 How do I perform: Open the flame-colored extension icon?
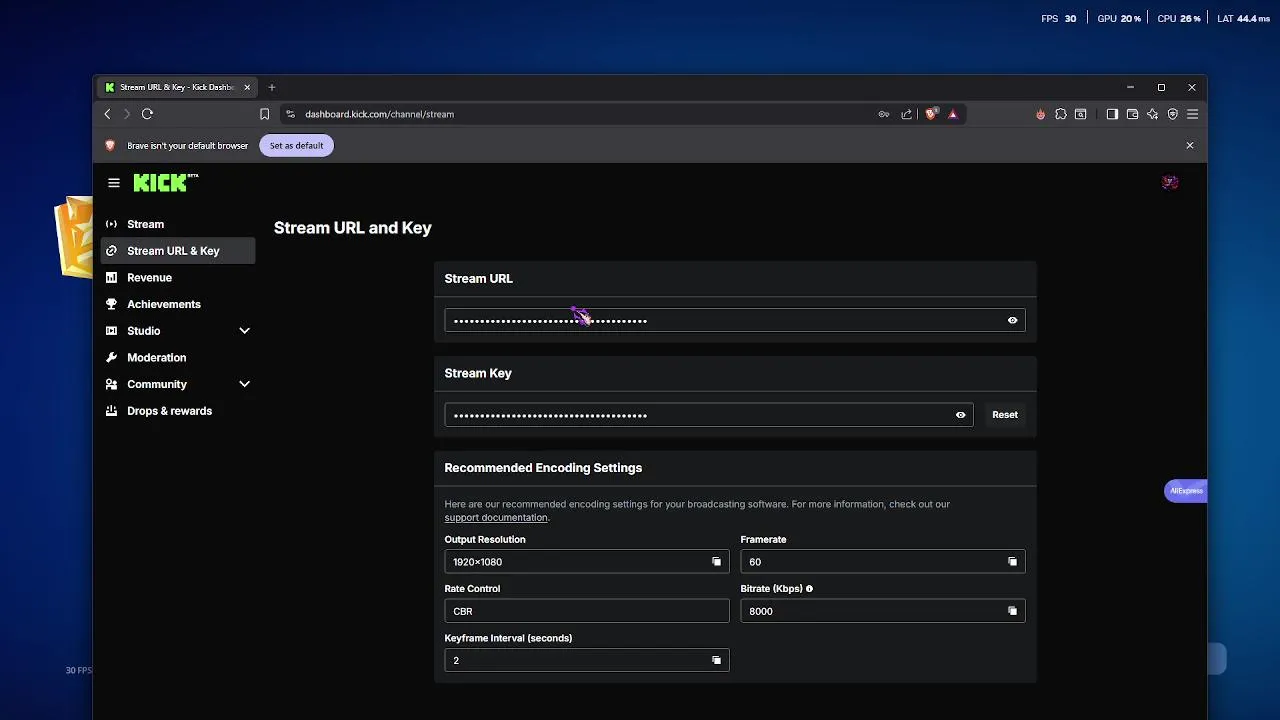(1040, 114)
